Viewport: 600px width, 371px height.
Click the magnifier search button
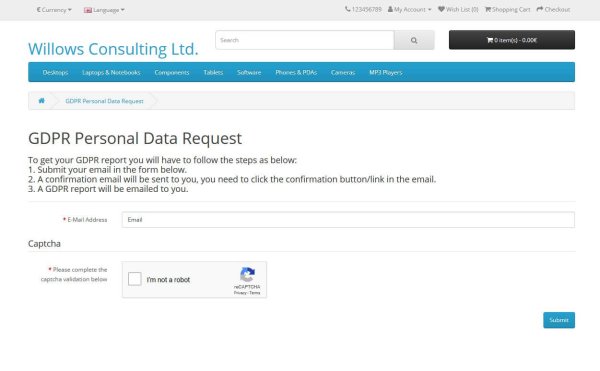pyautogui.click(x=414, y=40)
